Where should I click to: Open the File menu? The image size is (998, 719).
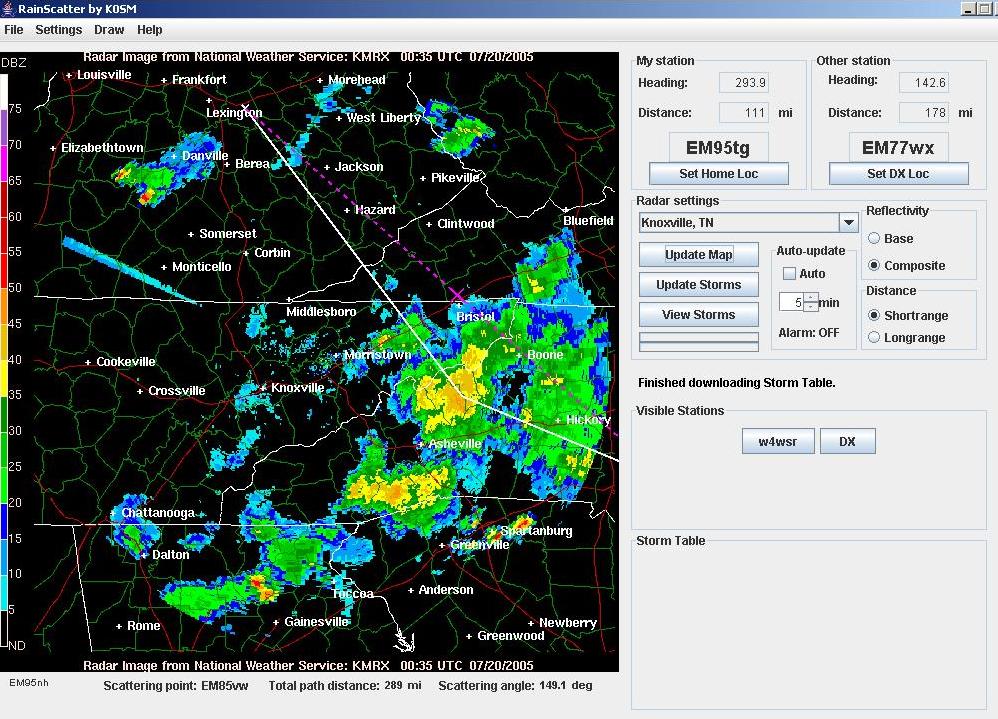[14, 30]
